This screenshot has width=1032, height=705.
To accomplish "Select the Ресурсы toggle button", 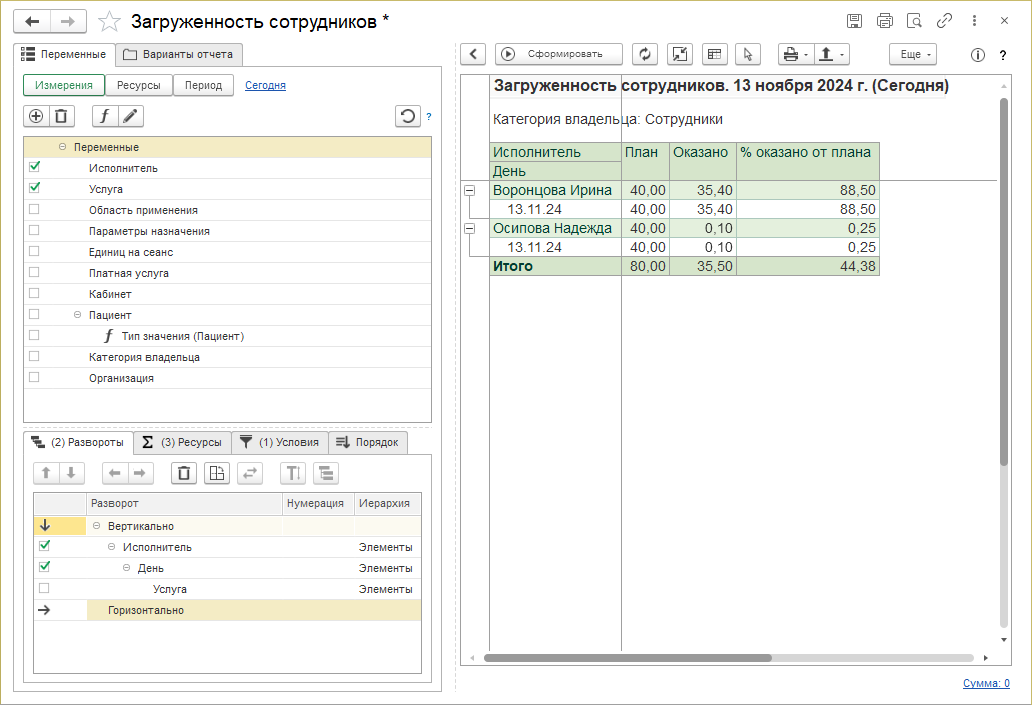I will tap(139, 86).
